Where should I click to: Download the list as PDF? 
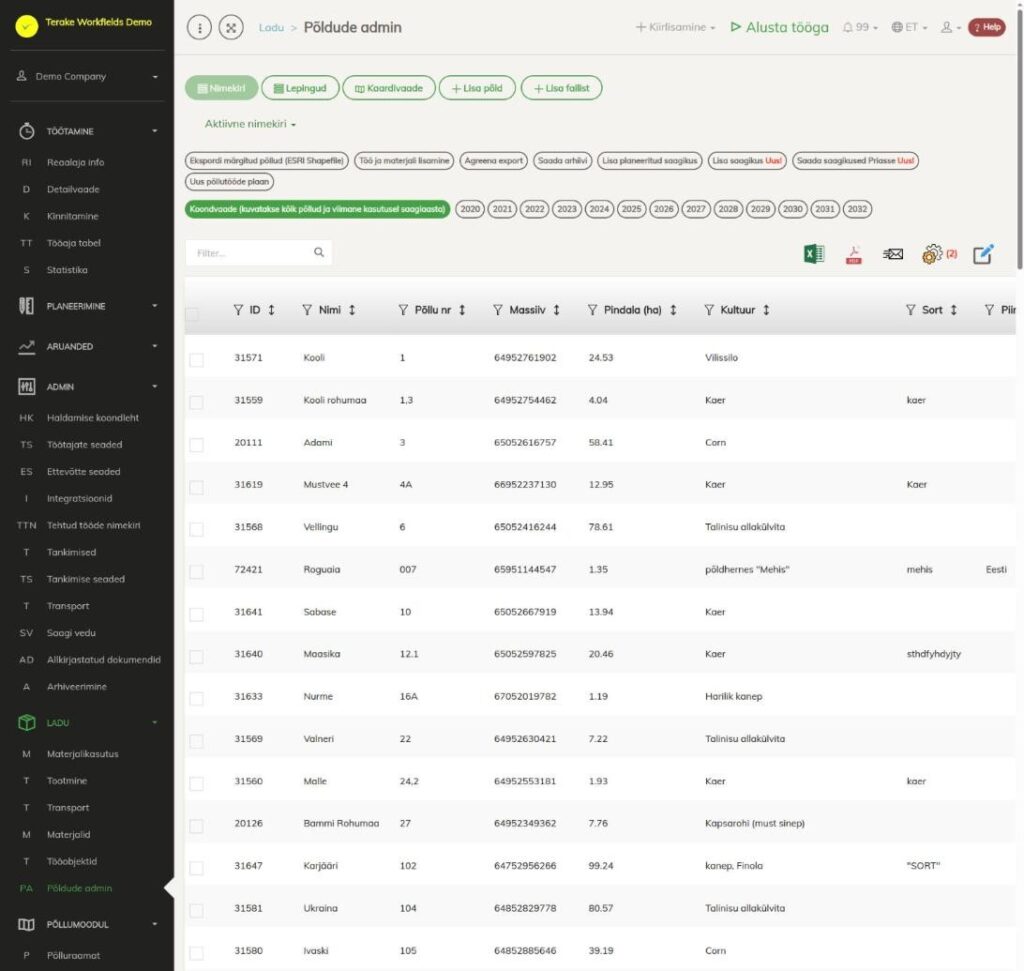click(x=854, y=254)
